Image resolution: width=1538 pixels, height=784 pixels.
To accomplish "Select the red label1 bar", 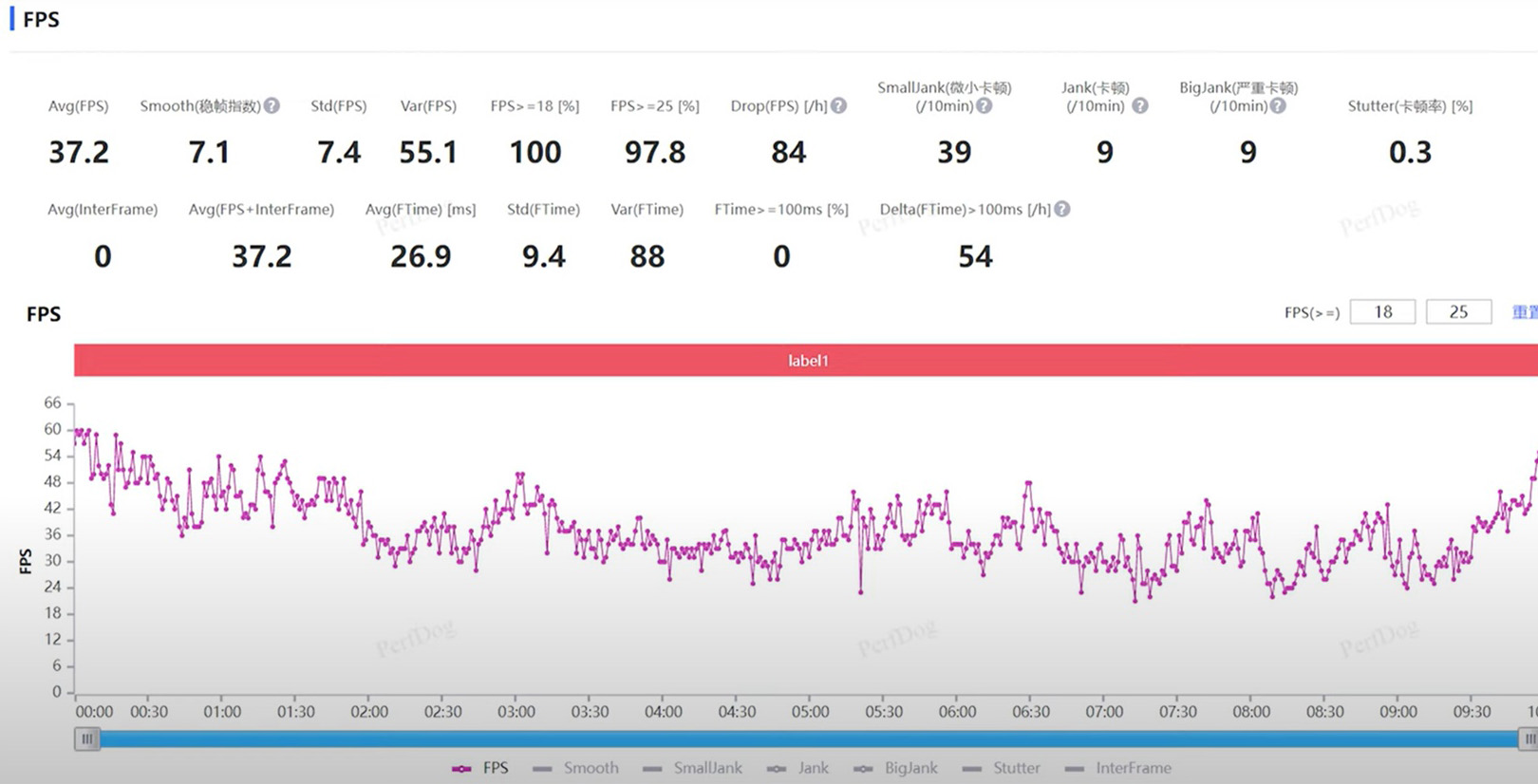I will (x=806, y=361).
